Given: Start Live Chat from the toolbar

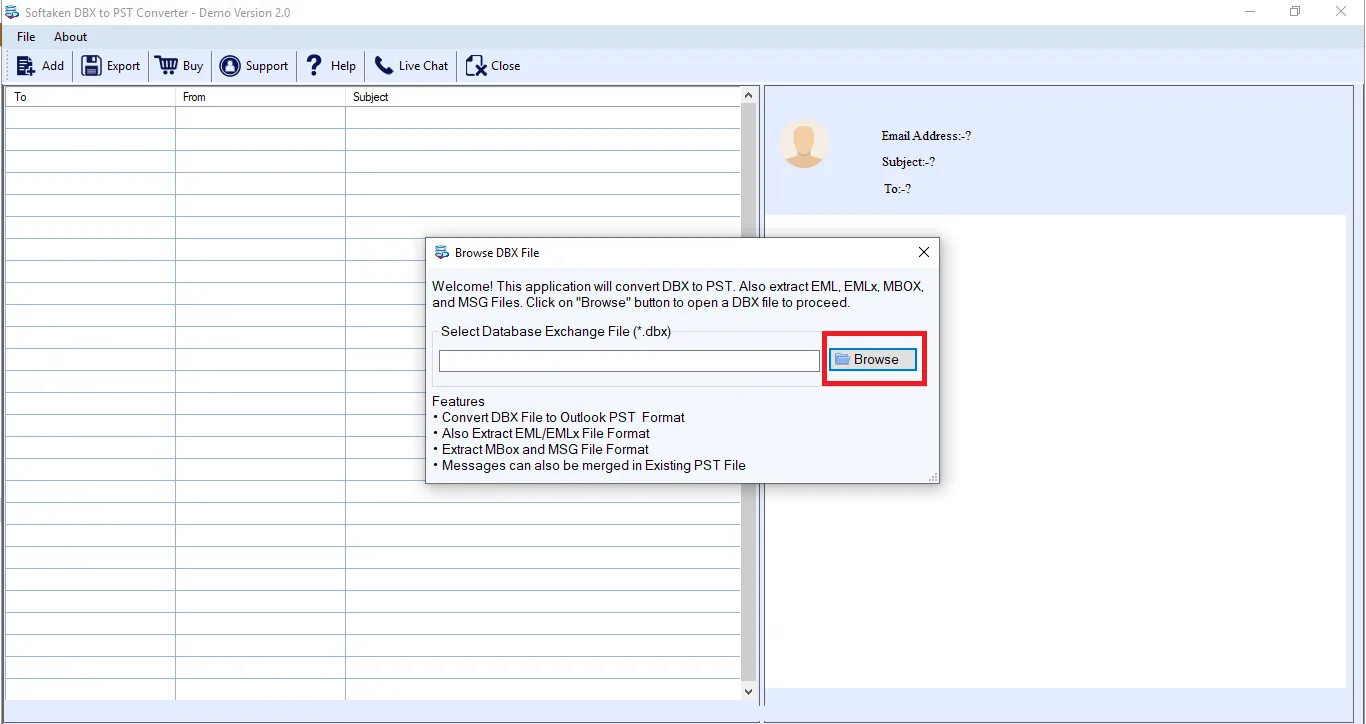Looking at the screenshot, I should click(411, 66).
